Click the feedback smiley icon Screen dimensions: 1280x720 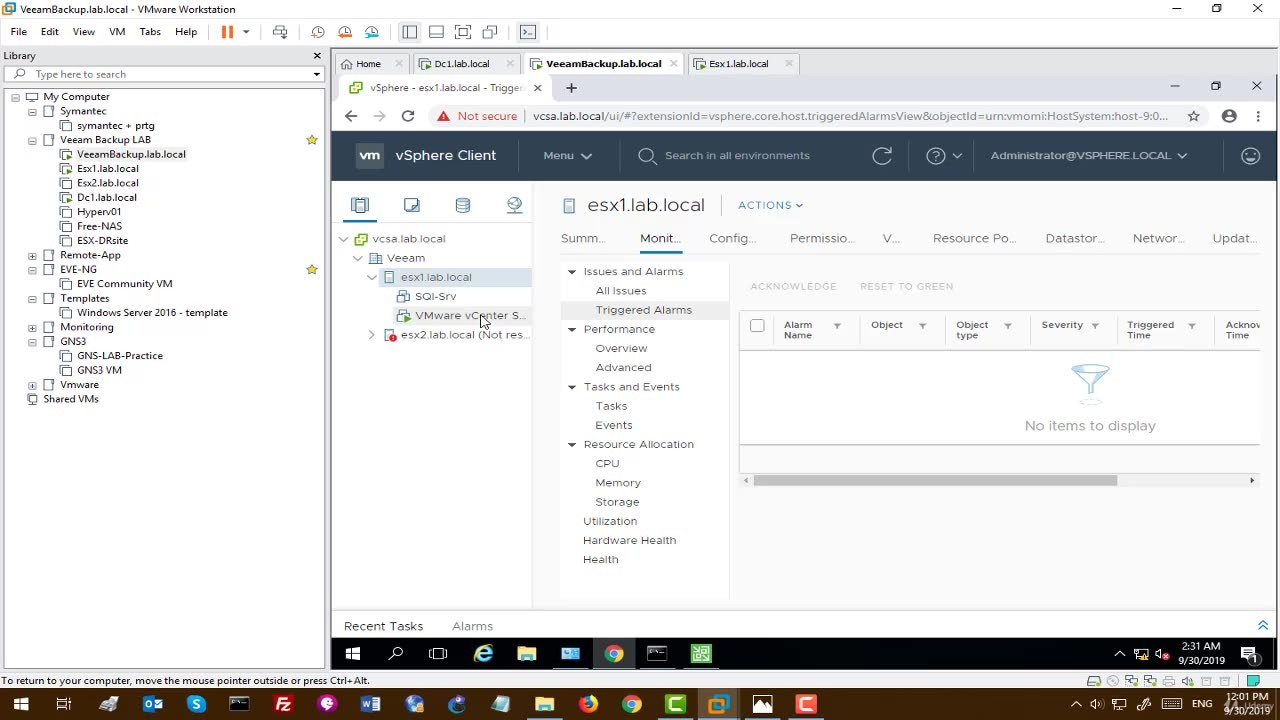[1250, 156]
